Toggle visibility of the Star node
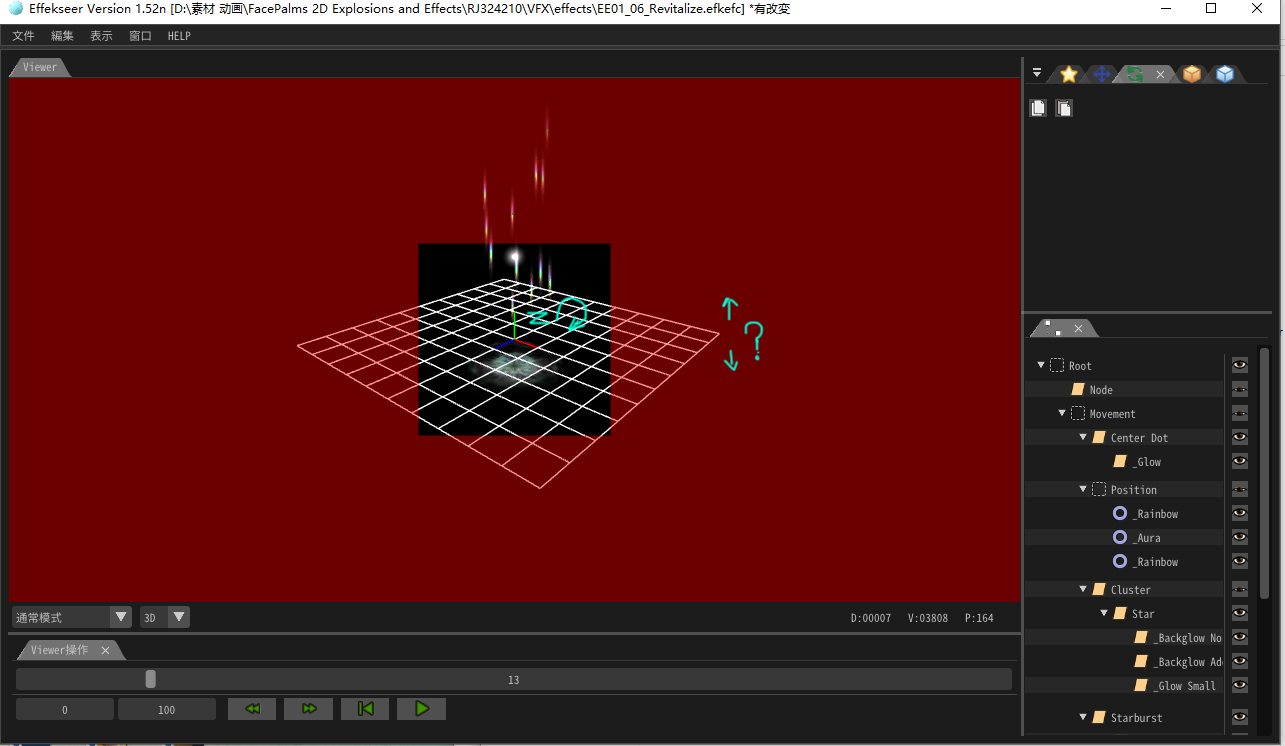Image resolution: width=1285 pixels, height=746 pixels. coord(1240,614)
